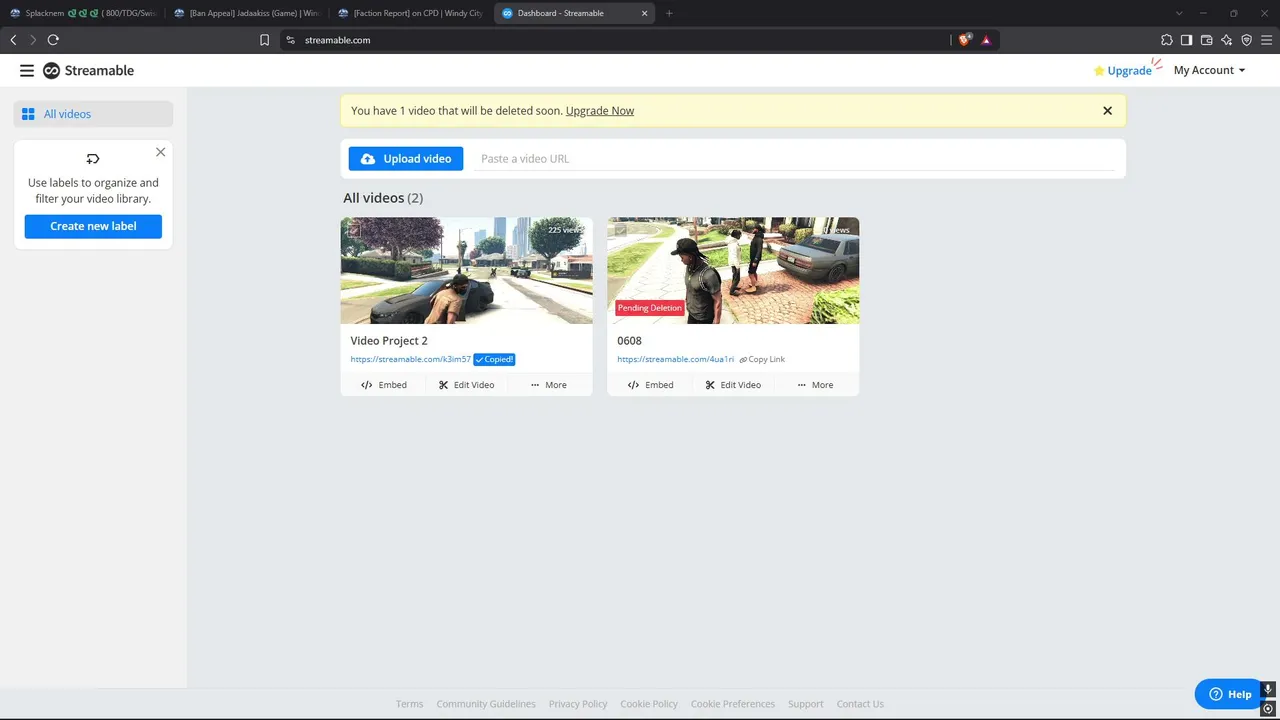Open the streamable.com/k3im57 link

(410, 359)
